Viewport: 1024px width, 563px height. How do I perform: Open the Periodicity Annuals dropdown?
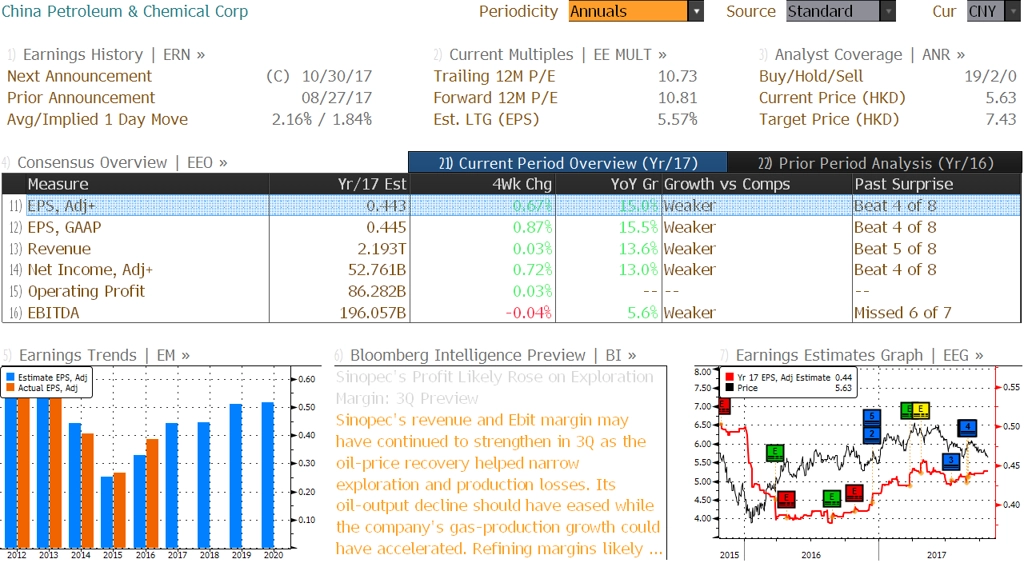pyautogui.click(x=635, y=11)
